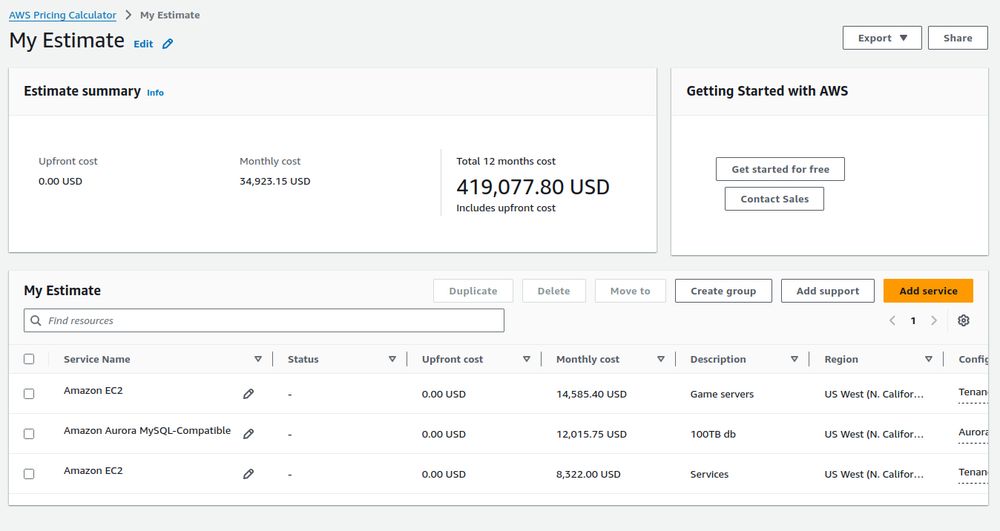Edit the Game servers Amazon EC2 row
This screenshot has width=1000, height=531.
click(x=249, y=394)
